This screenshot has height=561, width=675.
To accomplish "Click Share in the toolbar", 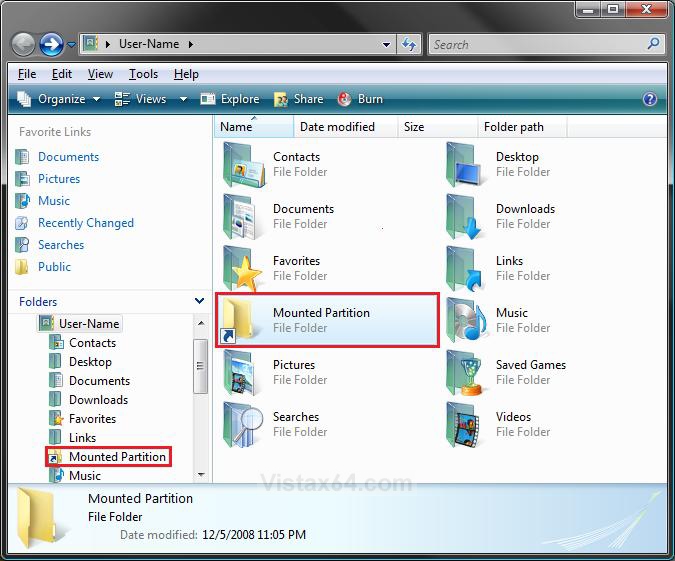I will coord(298,99).
